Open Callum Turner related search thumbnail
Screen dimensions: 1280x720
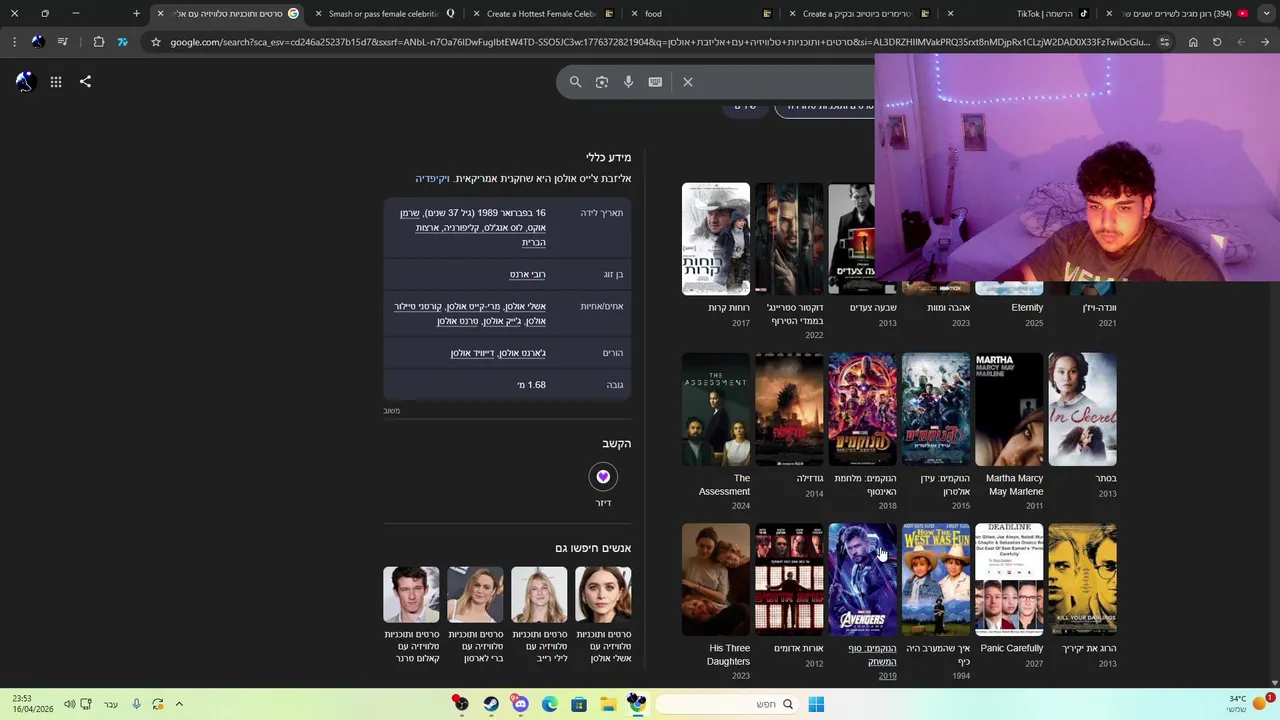411,594
